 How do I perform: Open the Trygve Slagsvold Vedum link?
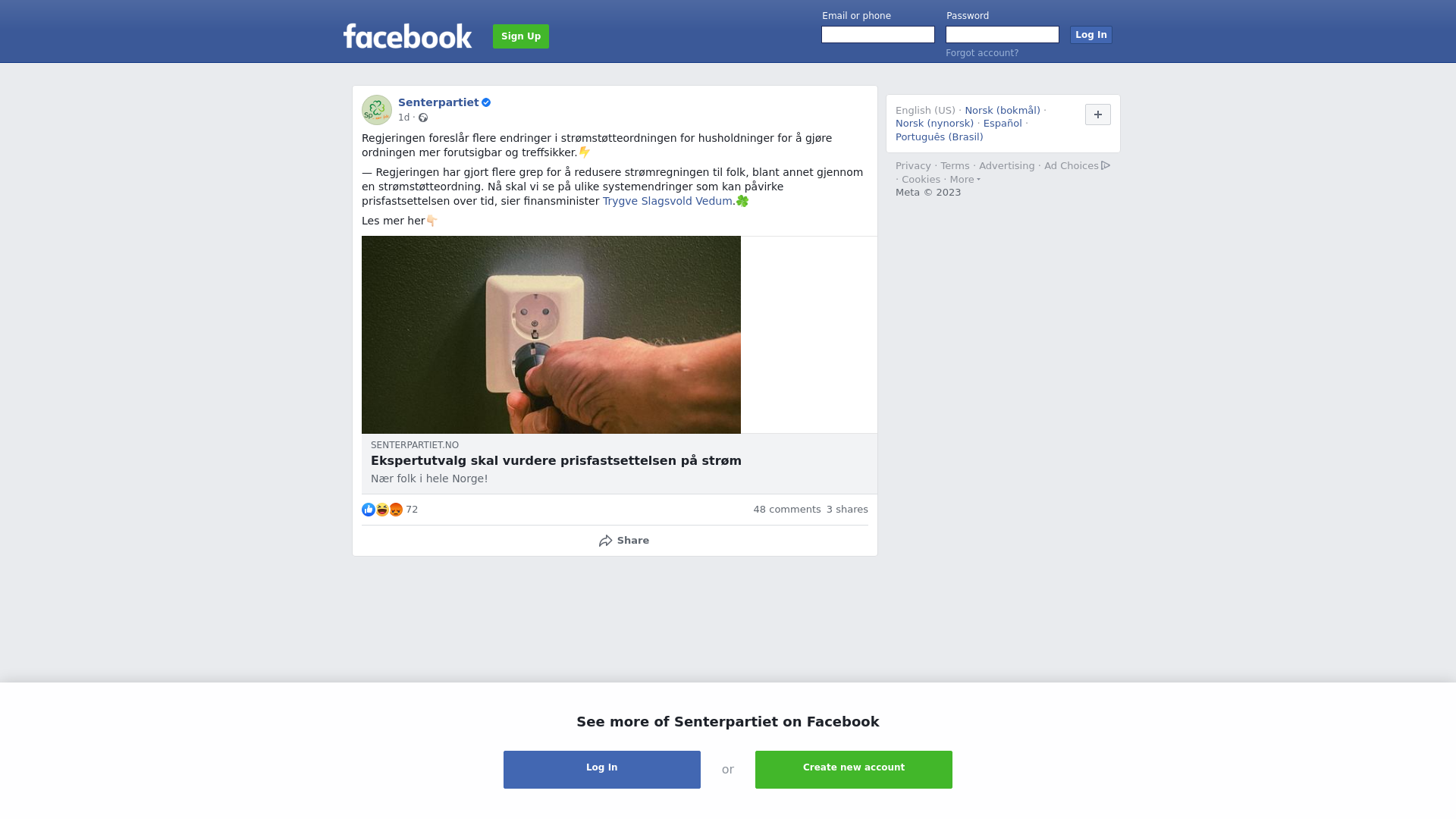click(x=667, y=201)
